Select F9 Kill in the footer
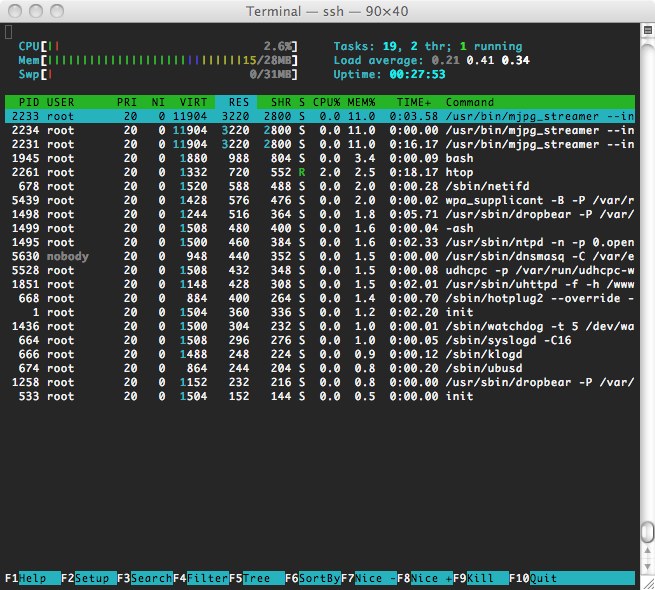Viewport: 655px width, 590px height. pyautogui.click(x=481, y=578)
